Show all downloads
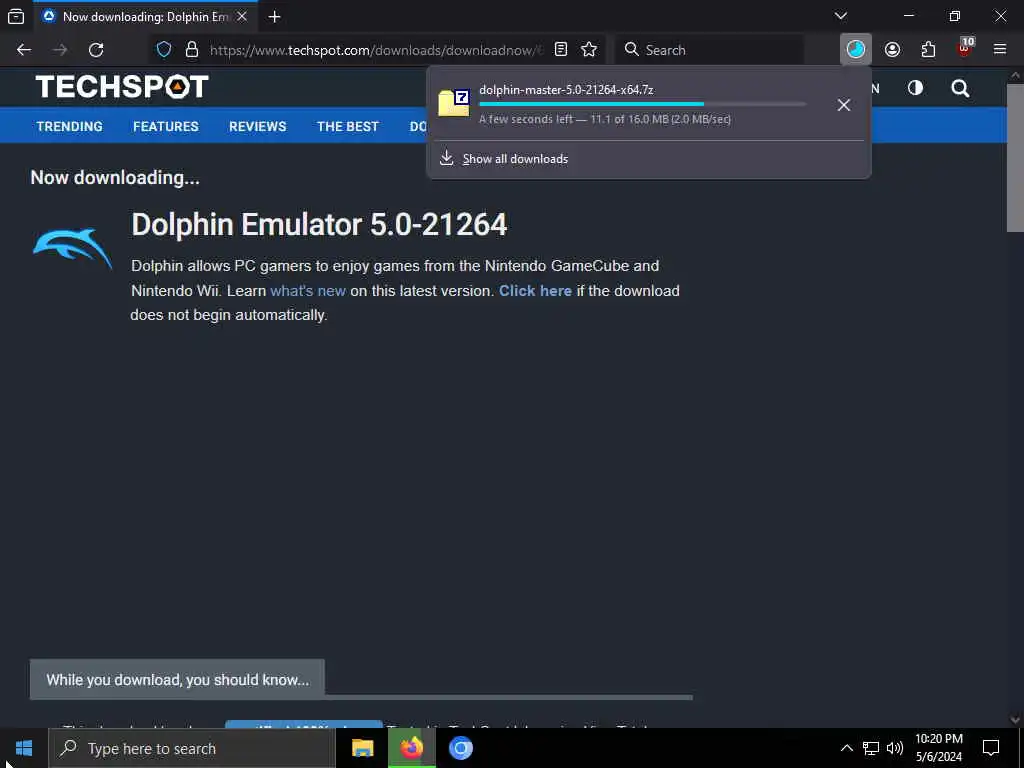 pos(515,159)
